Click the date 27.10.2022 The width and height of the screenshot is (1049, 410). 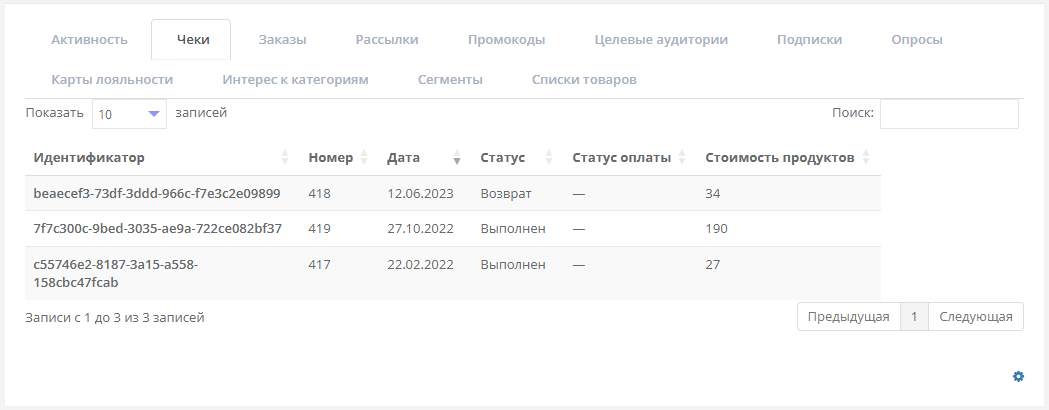pyautogui.click(x=420, y=229)
